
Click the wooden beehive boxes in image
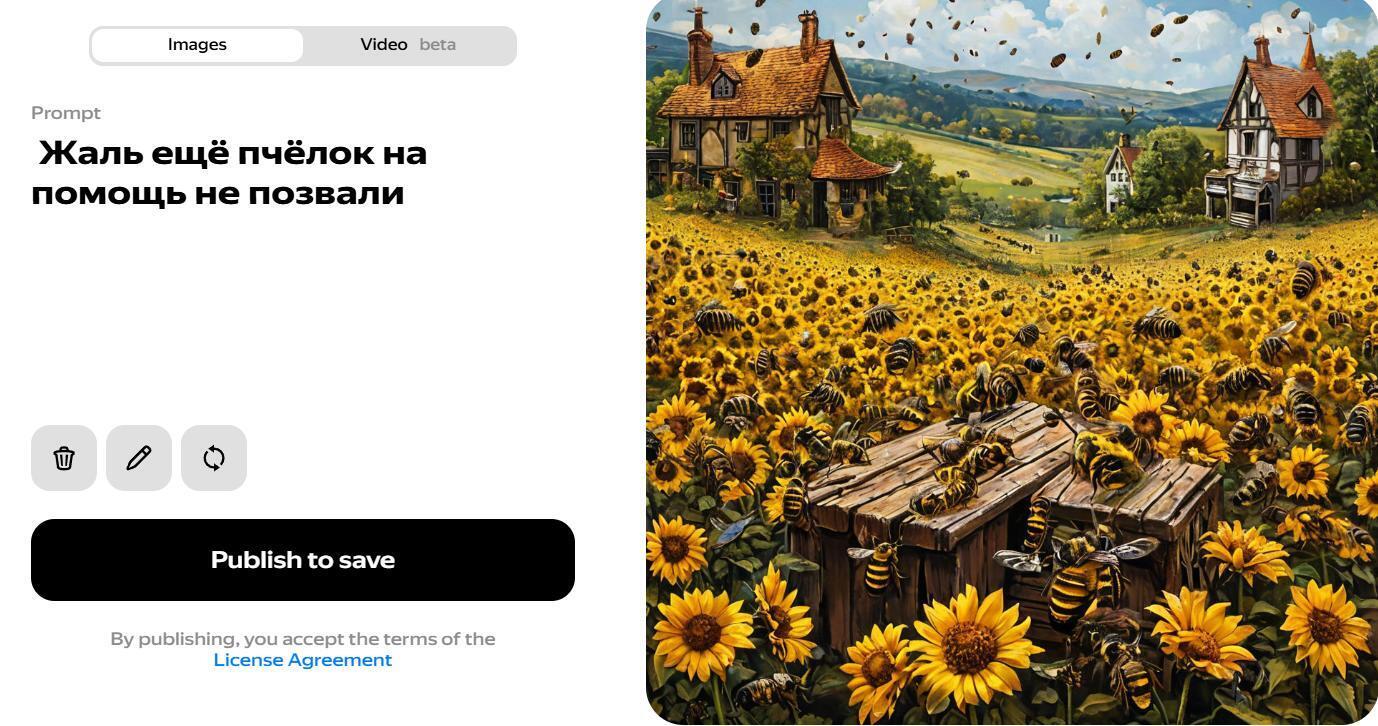coord(1010,515)
